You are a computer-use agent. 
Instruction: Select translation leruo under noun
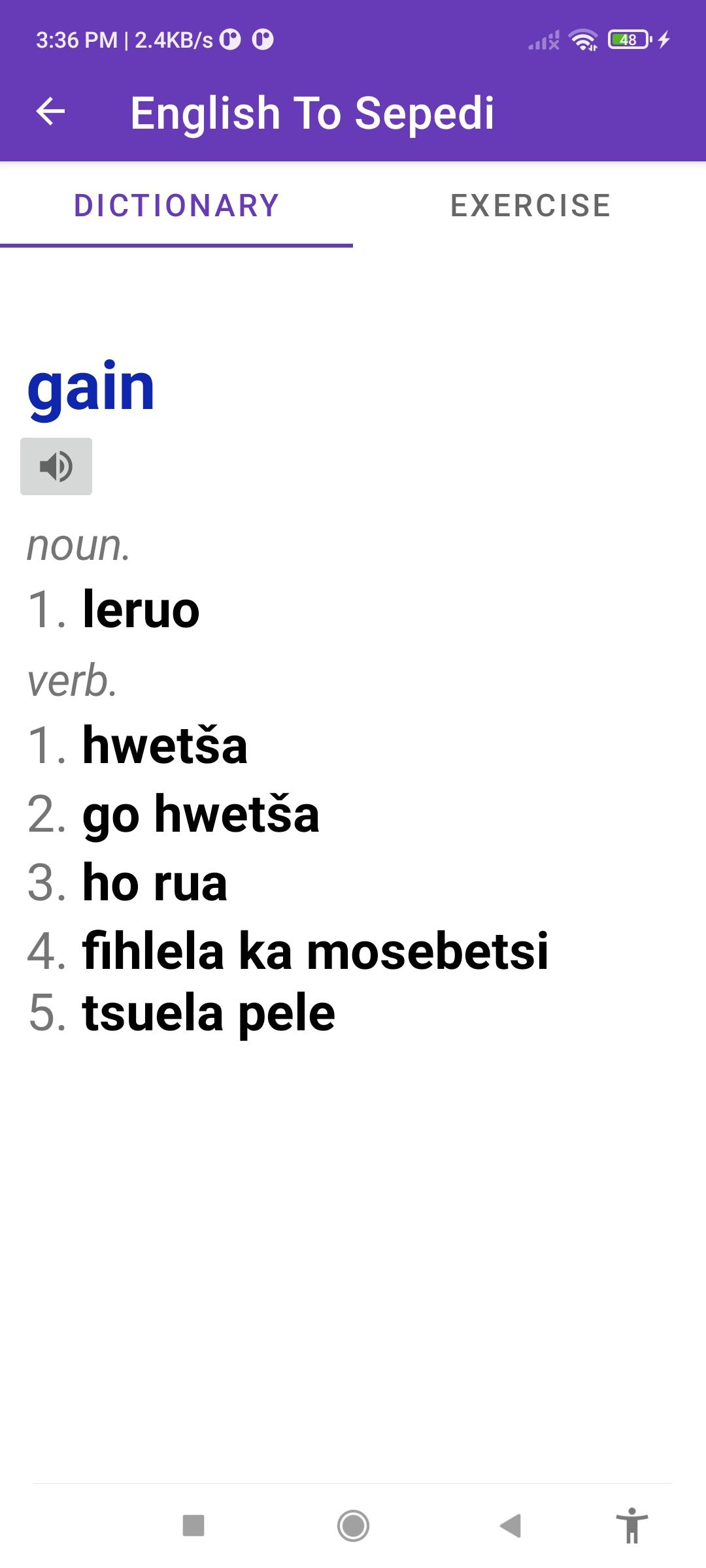[x=139, y=612]
